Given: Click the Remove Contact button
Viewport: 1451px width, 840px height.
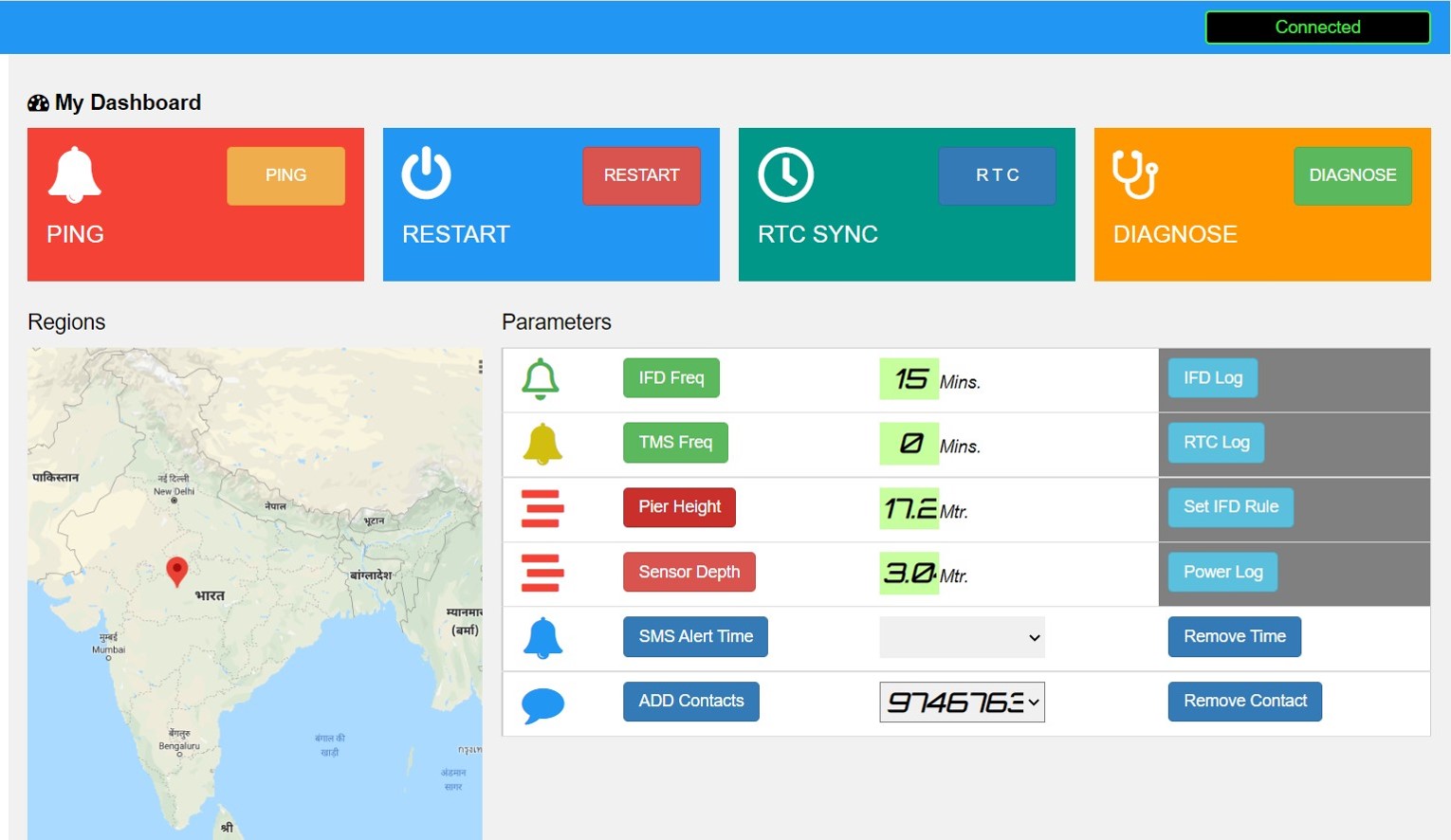Looking at the screenshot, I should pos(1245,701).
